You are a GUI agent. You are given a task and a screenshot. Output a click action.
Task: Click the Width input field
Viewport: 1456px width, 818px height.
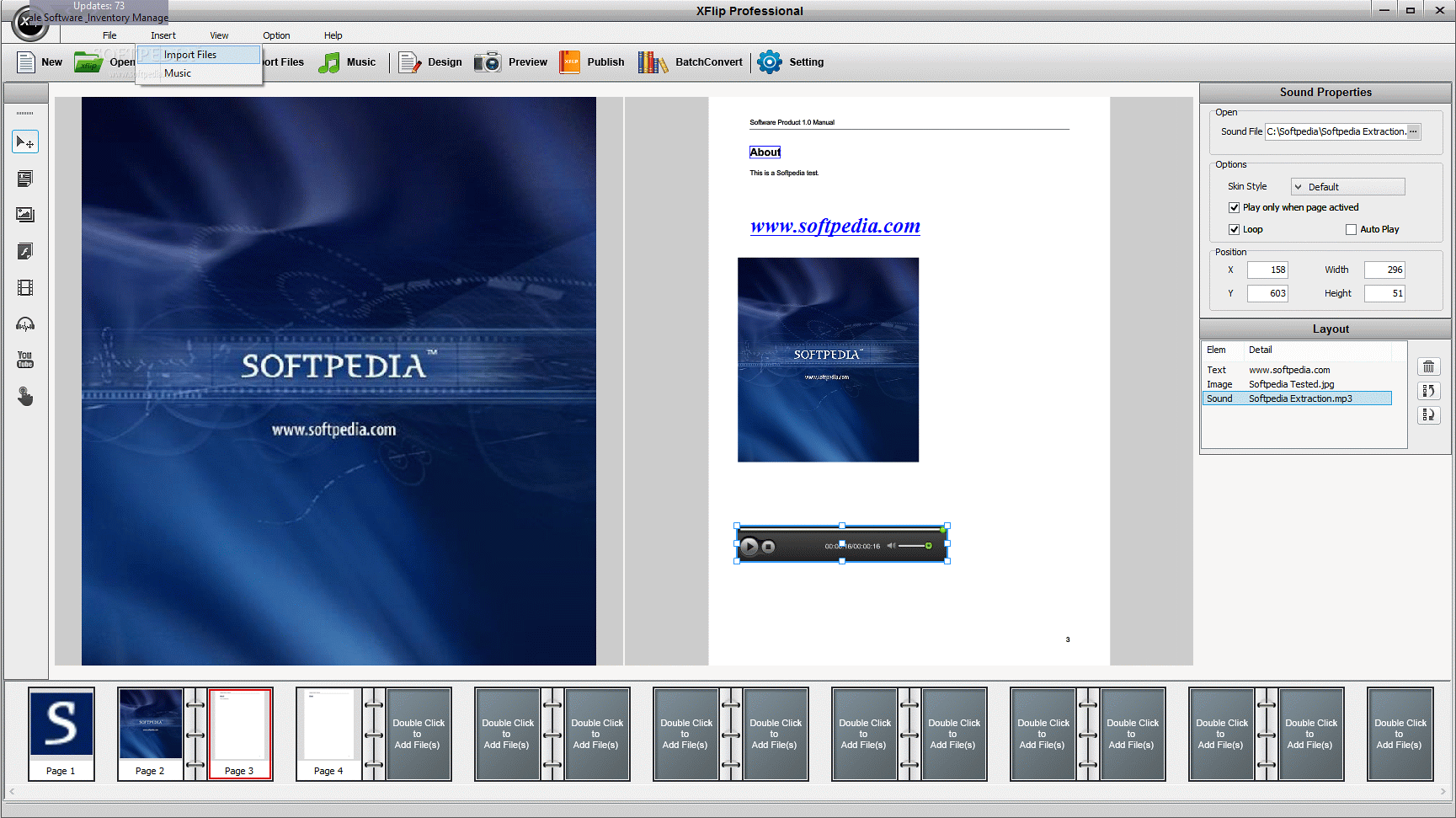[1384, 270]
